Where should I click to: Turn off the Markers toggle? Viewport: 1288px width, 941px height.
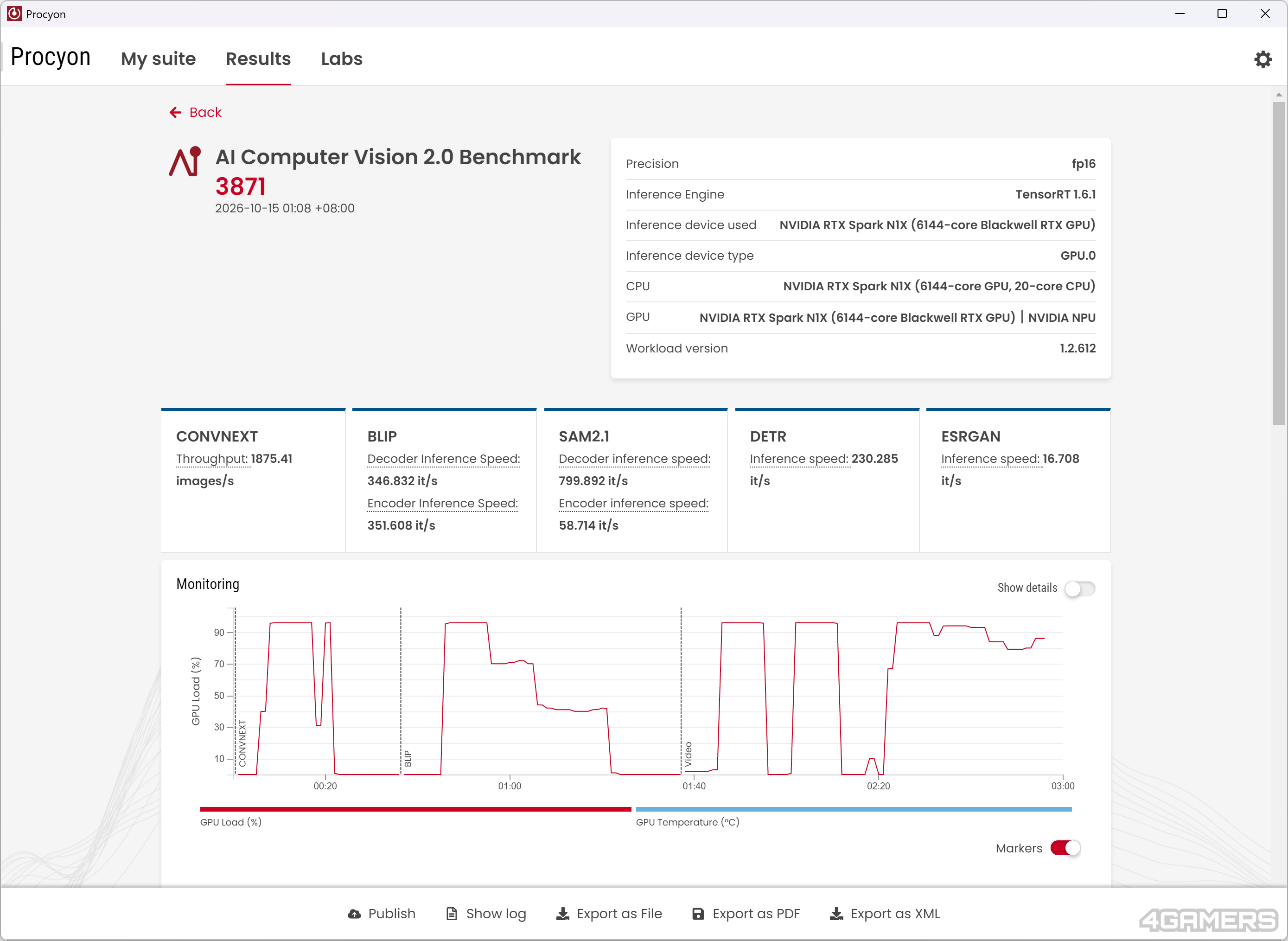[1065, 848]
